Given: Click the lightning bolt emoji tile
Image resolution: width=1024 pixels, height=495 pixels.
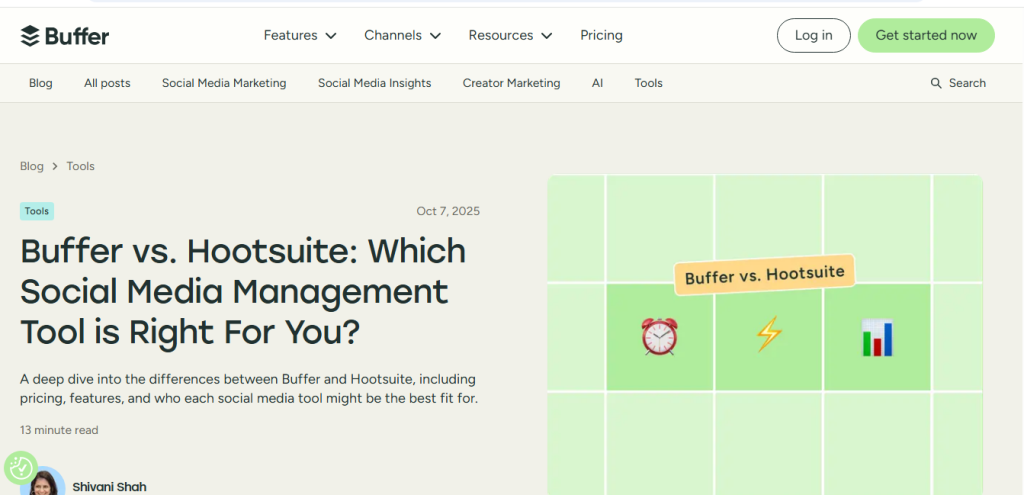Looking at the screenshot, I should tap(768, 335).
